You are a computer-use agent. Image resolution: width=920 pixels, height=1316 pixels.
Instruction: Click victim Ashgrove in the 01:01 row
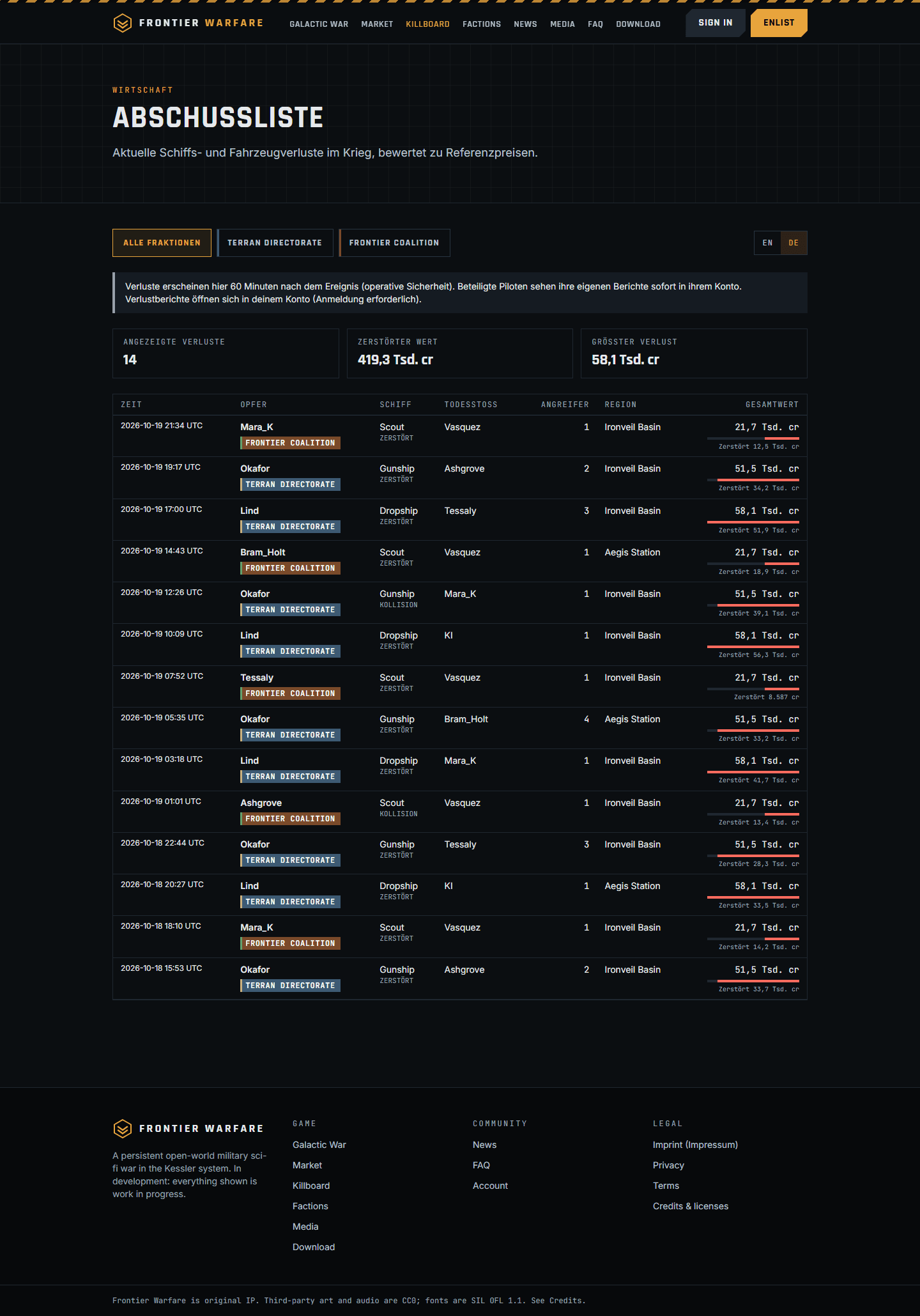point(261,803)
